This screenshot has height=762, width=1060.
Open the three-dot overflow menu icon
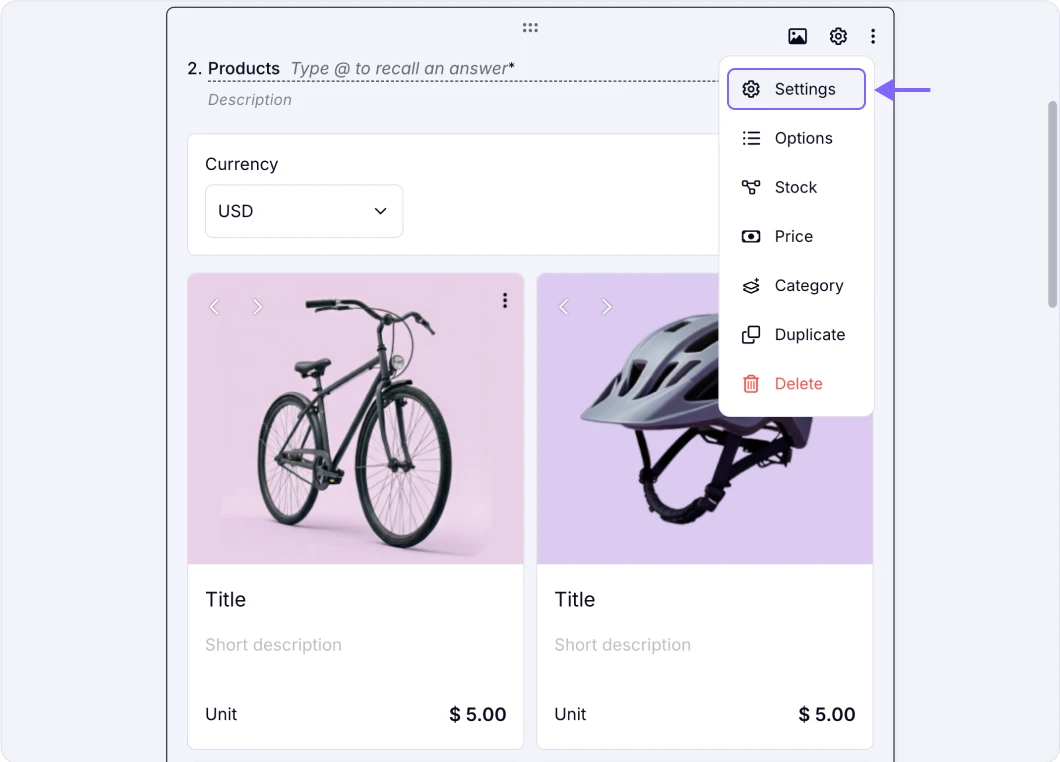pyautogui.click(x=873, y=36)
